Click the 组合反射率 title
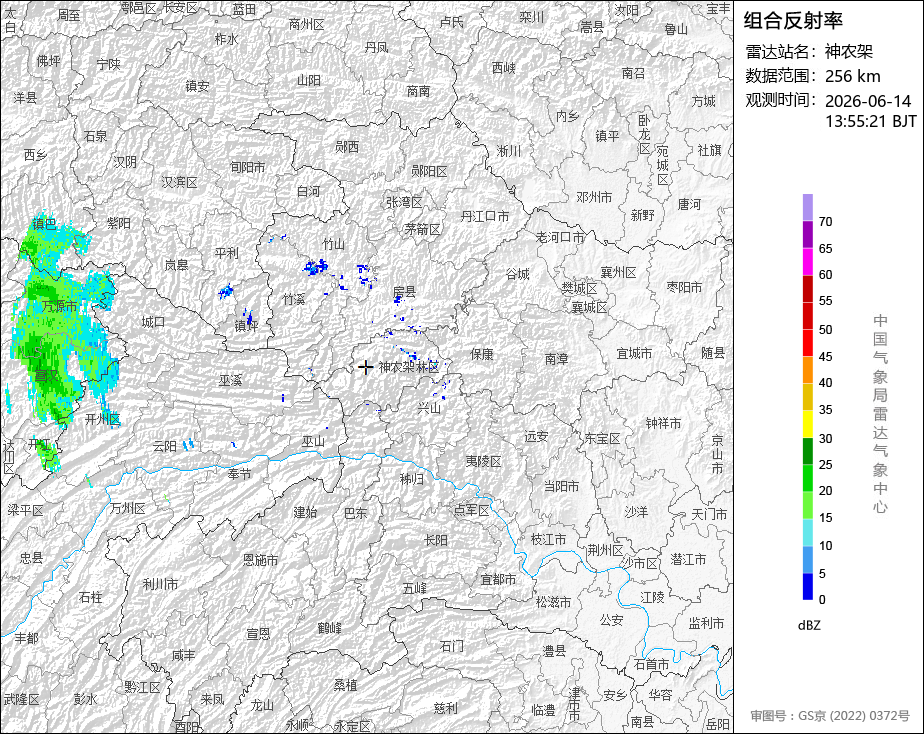This screenshot has width=924, height=734. tap(793, 21)
